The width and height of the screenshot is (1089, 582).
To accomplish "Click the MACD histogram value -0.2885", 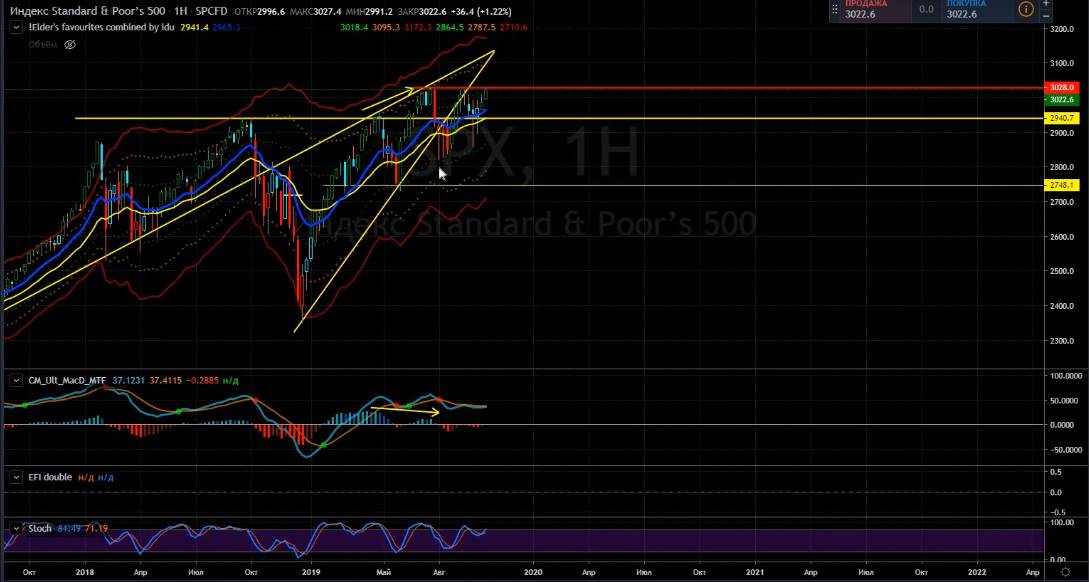I will point(202,381).
